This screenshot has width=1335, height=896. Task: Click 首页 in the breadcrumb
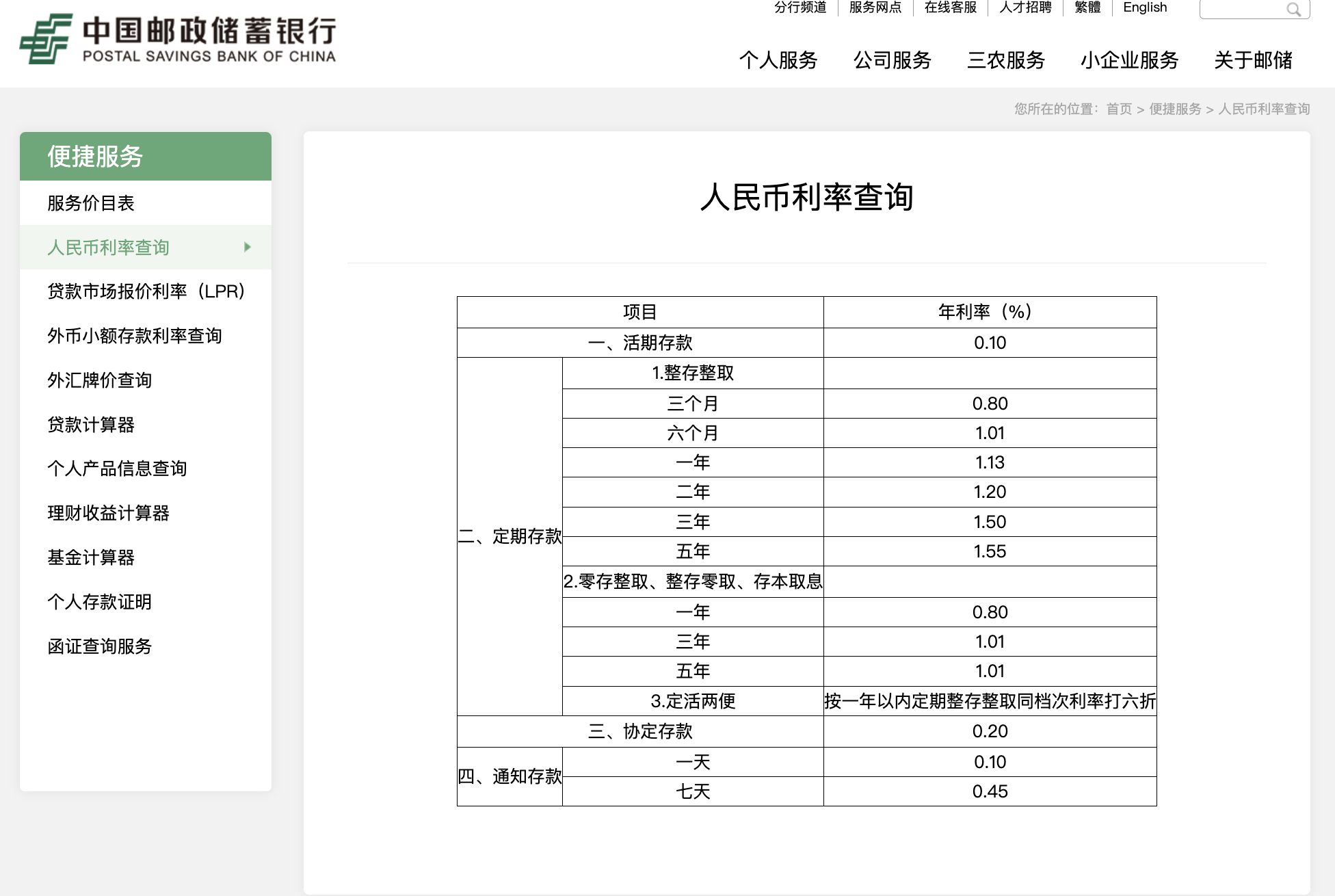pyautogui.click(x=1119, y=109)
